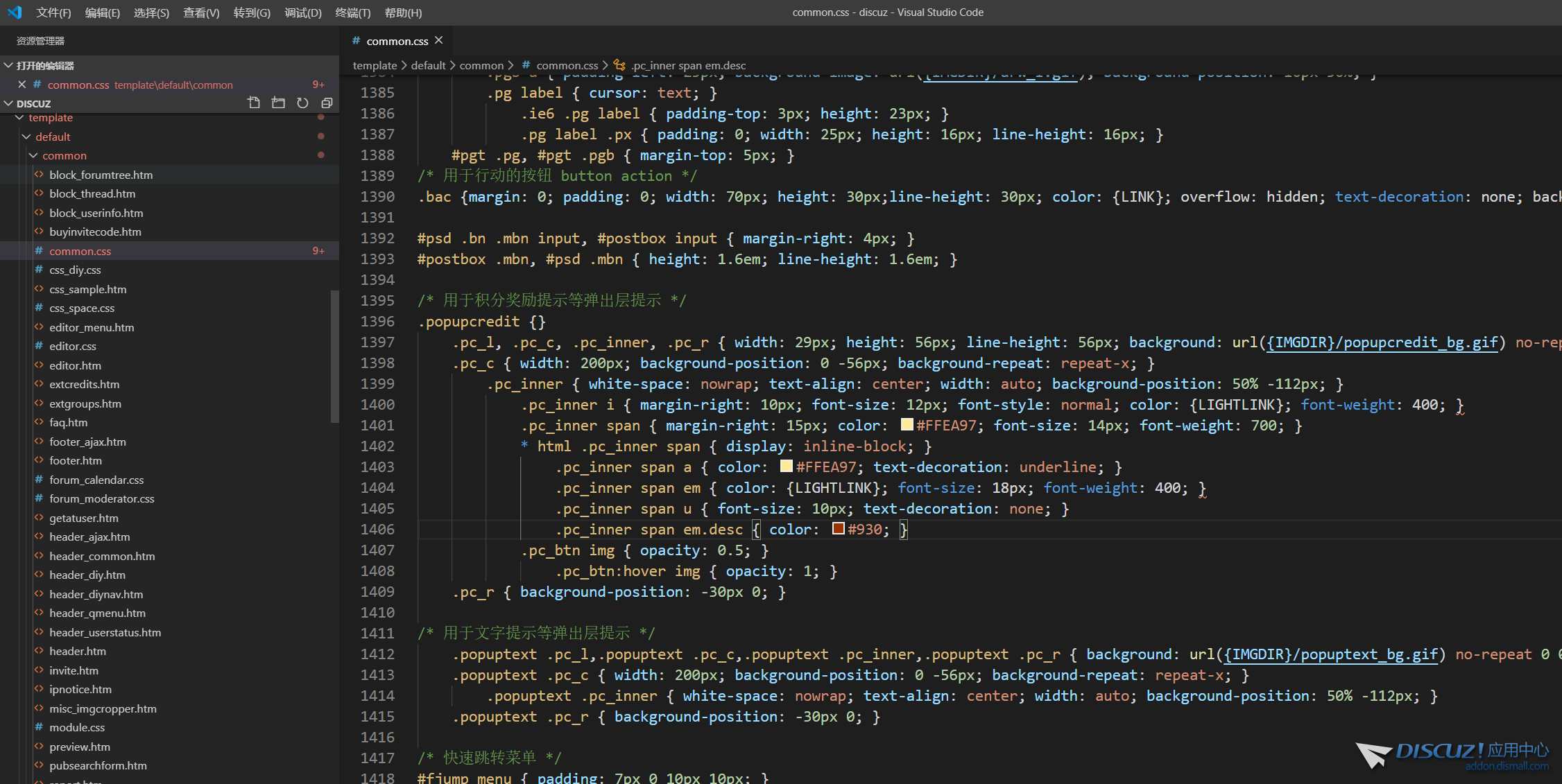Select the common.css editor tab
Screen dimensions: 1562x784
pos(397,41)
